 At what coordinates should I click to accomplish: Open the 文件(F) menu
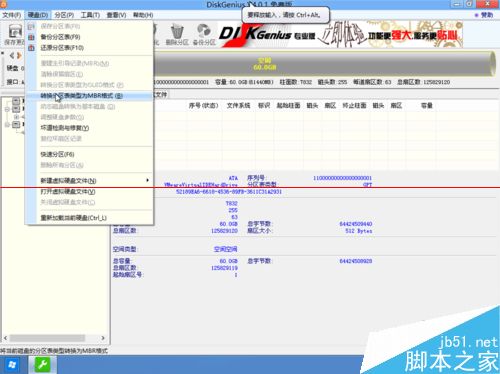(x=12, y=15)
